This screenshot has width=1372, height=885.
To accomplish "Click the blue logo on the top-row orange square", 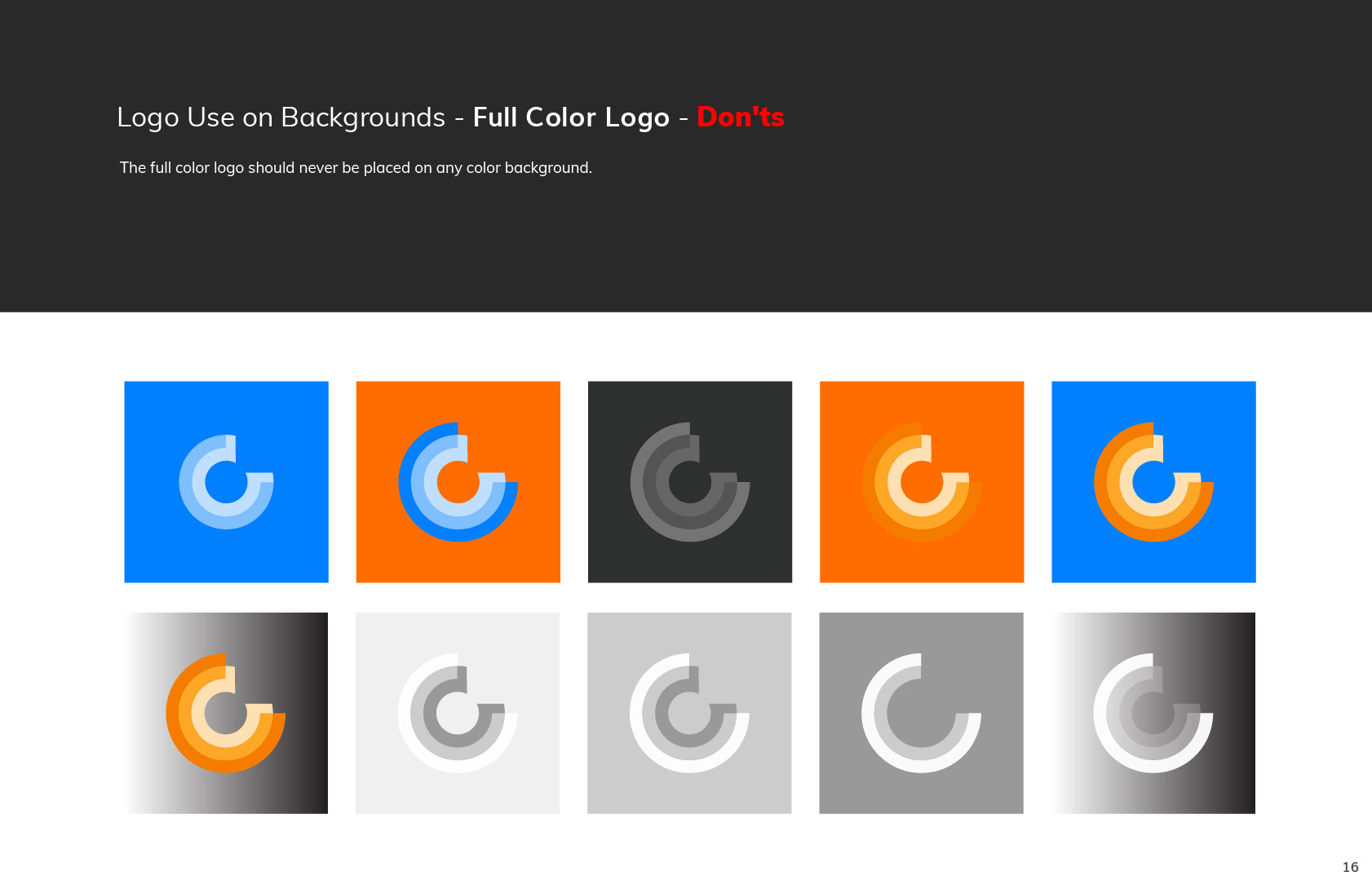I will point(458,482).
